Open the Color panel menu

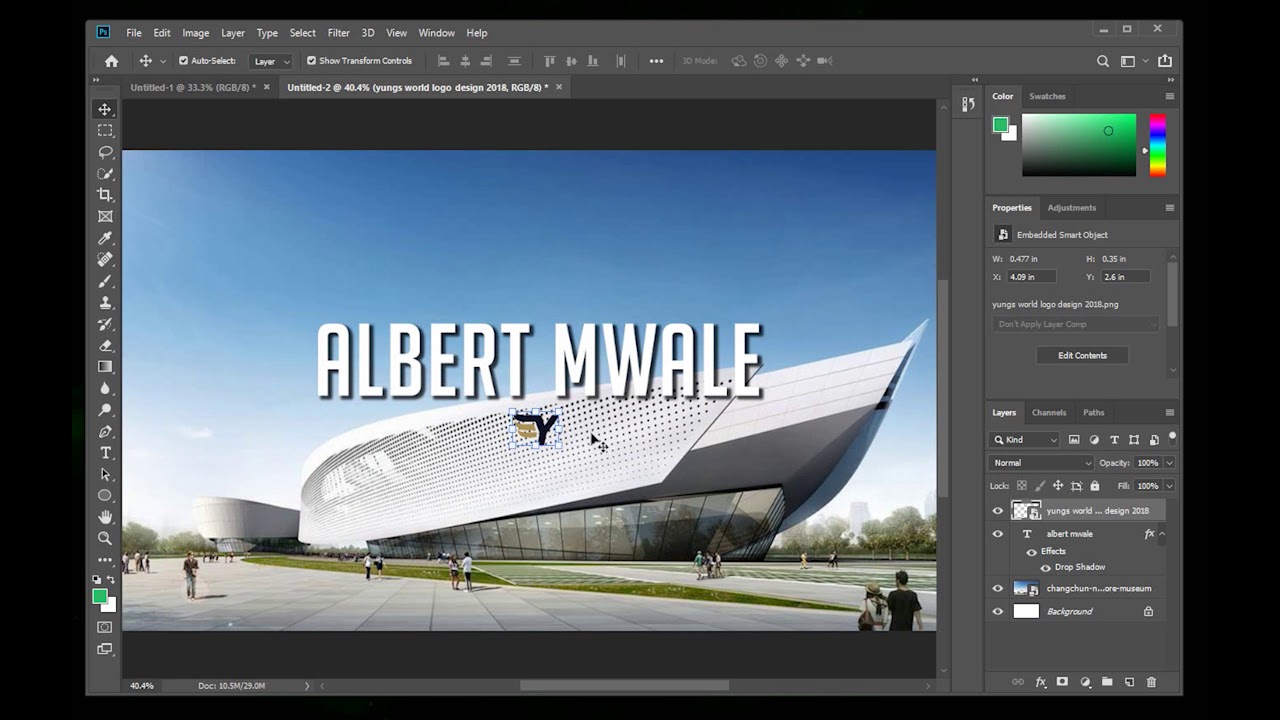[1169, 96]
